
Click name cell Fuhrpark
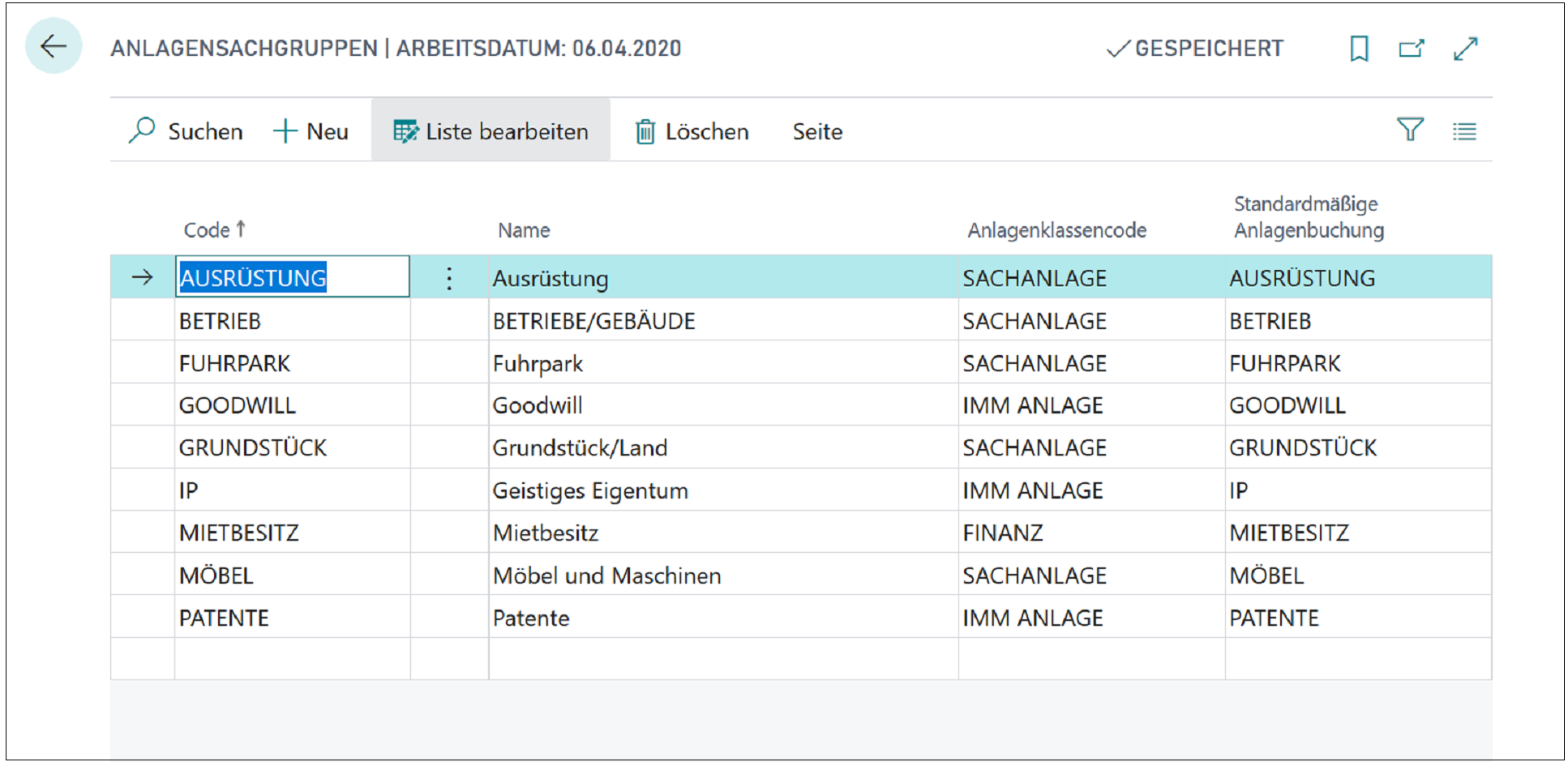[x=723, y=362]
